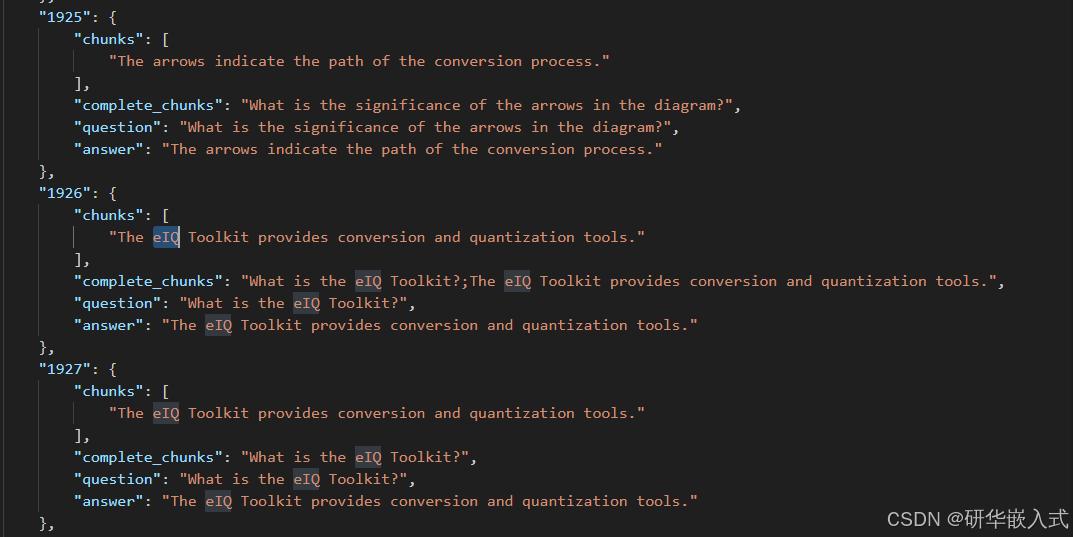Click highlighted eIQ in 1927 chunks line
The height and width of the screenshot is (537, 1073).
pos(166,413)
